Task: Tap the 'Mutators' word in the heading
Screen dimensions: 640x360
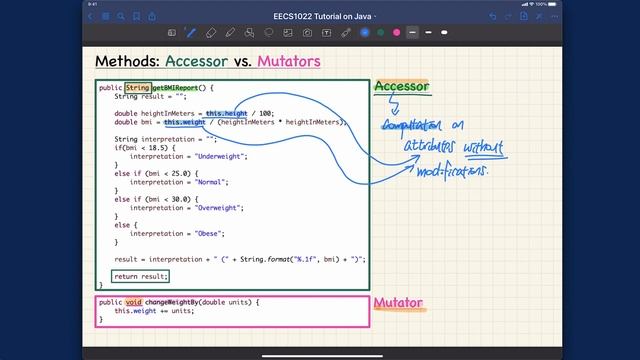Action: [289, 61]
